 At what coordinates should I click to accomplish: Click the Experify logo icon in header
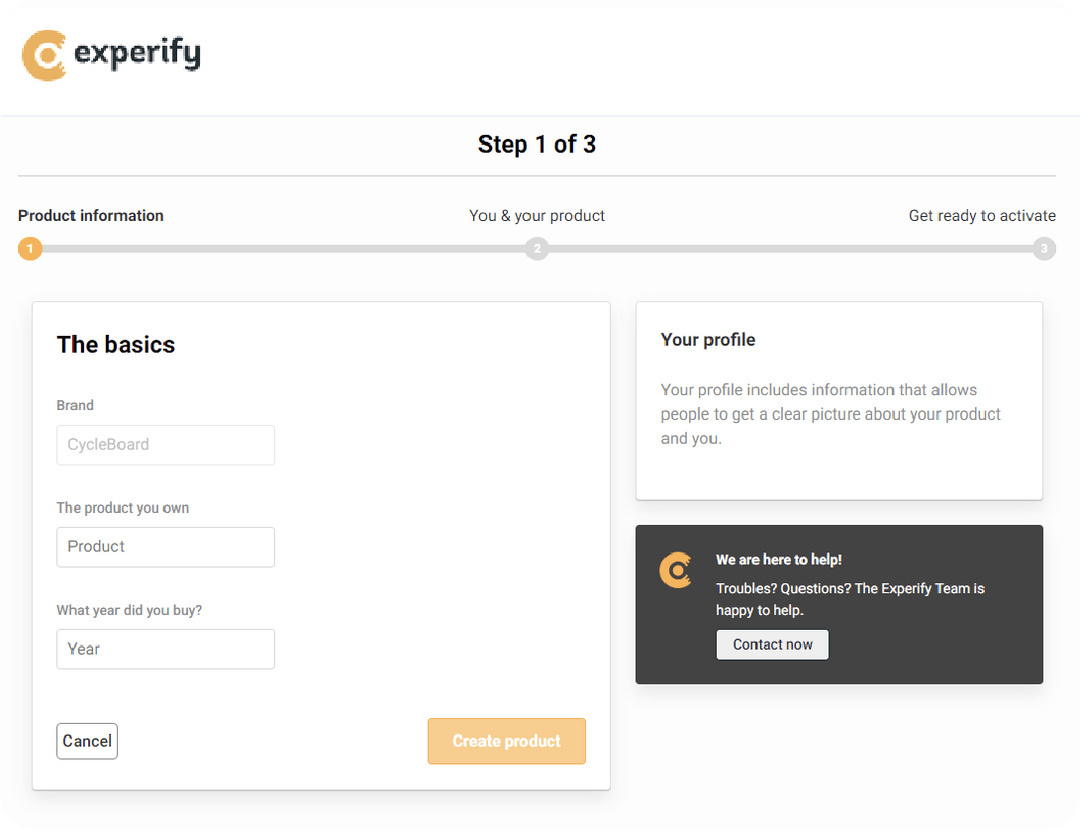tap(44, 55)
